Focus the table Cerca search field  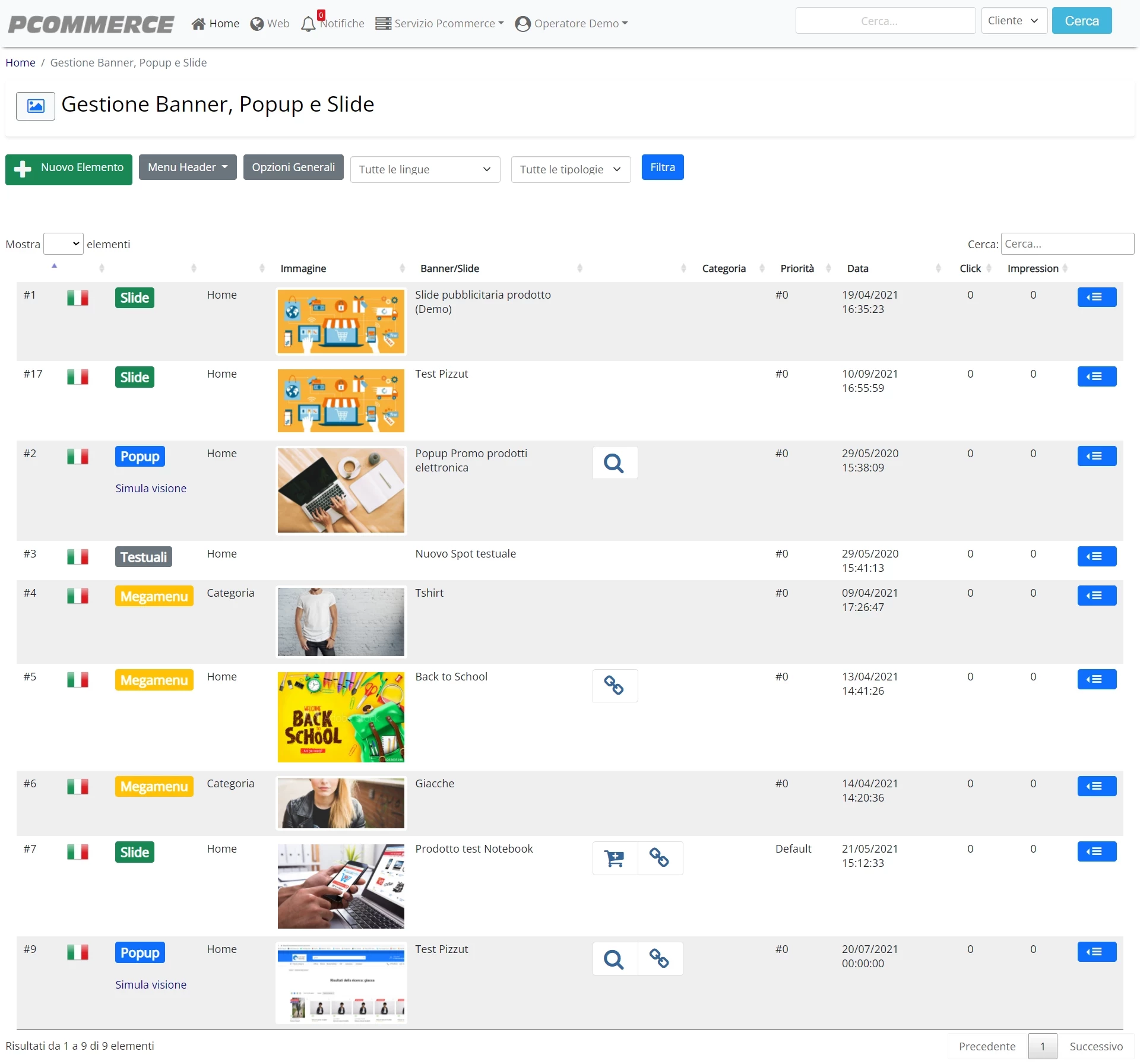coord(1067,244)
